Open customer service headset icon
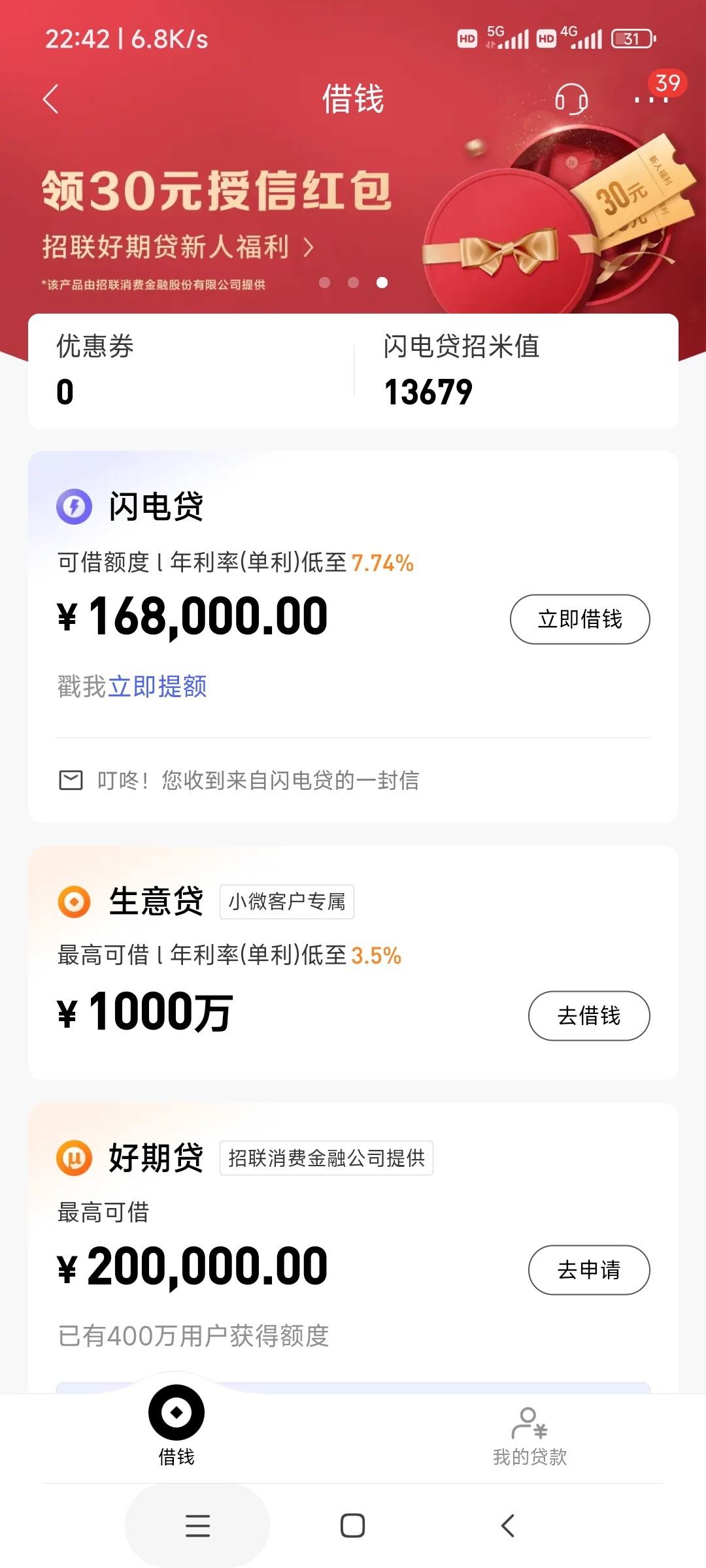Viewport: 706px width, 1568px height. 571,99
